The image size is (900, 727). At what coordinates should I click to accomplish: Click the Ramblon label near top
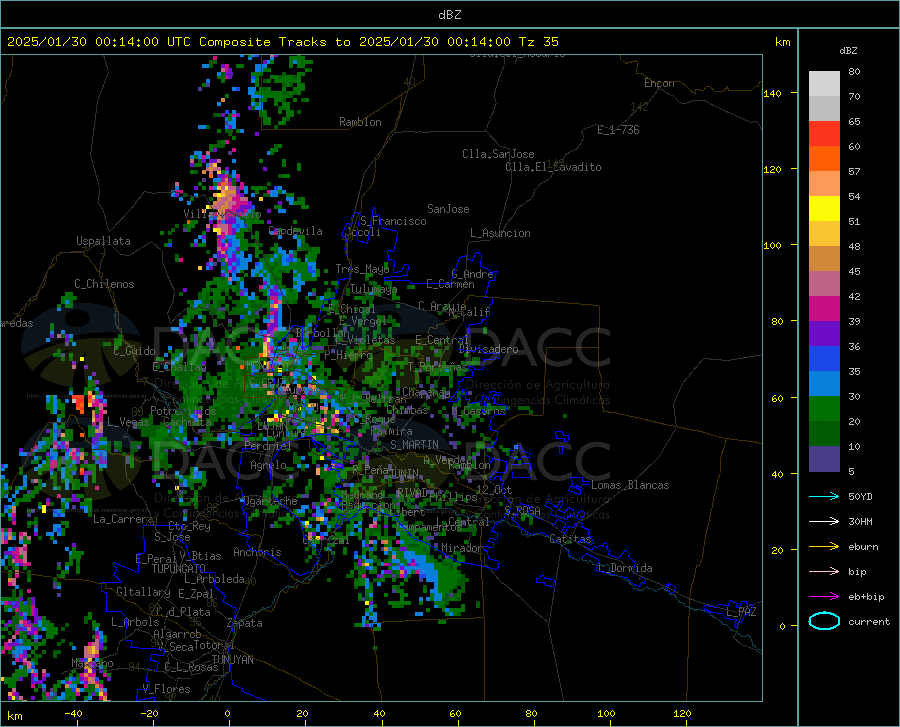pyautogui.click(x=360, y=122)
